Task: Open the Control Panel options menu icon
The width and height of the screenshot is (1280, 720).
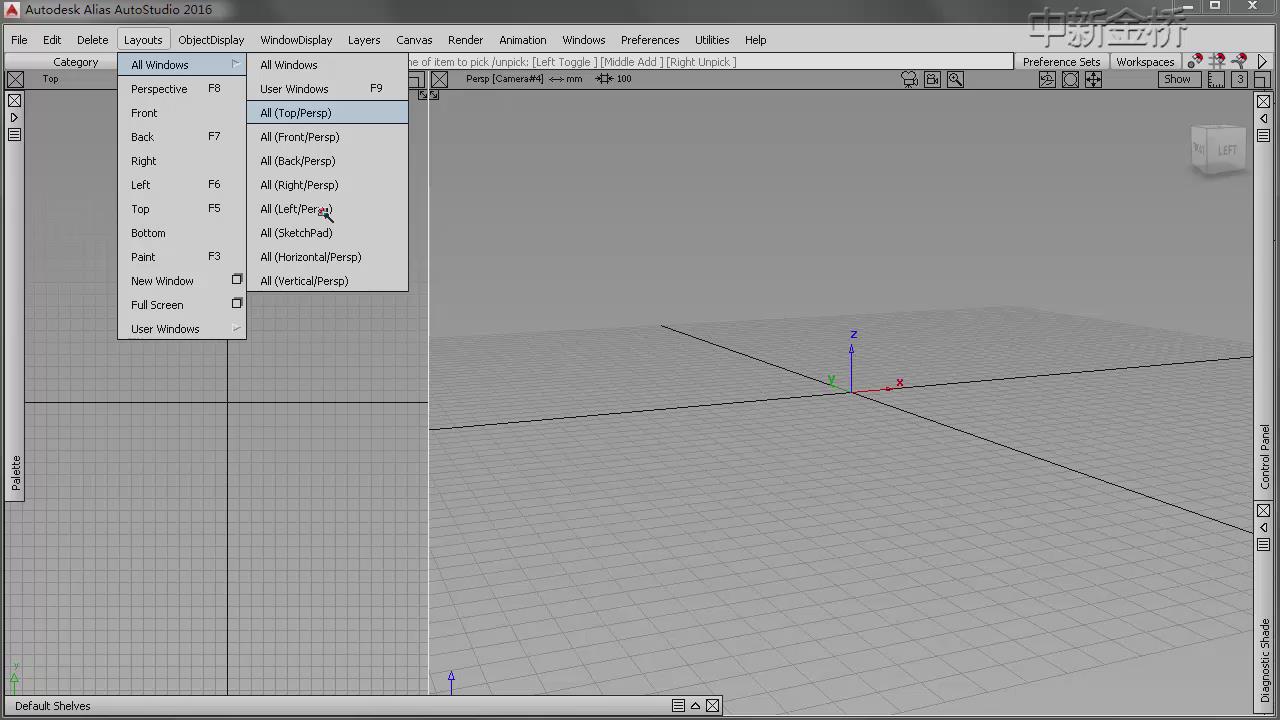Action: pos(1264,136)
